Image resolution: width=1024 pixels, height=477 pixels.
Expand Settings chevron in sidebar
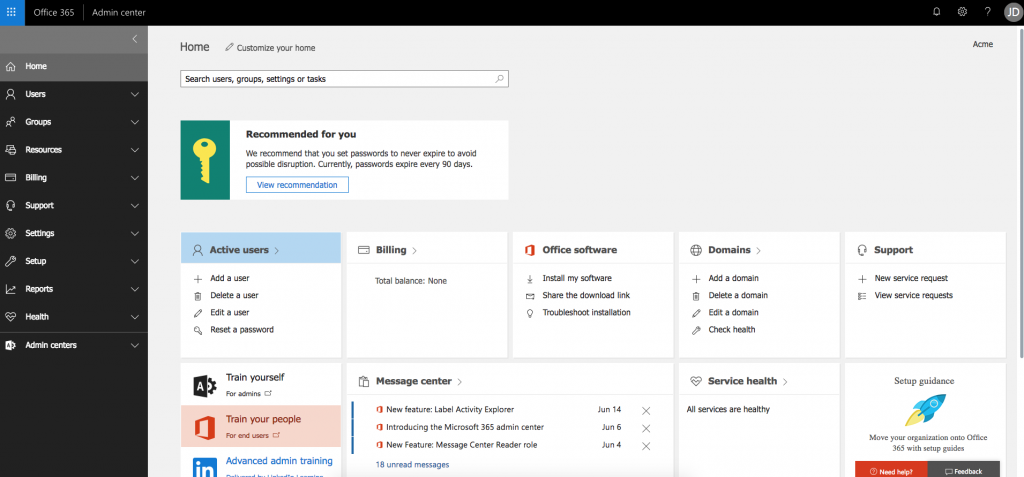pos(135,233)
